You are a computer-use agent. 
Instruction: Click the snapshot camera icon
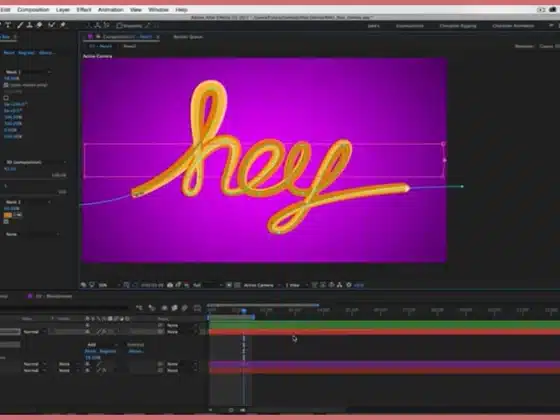(170, 285)
